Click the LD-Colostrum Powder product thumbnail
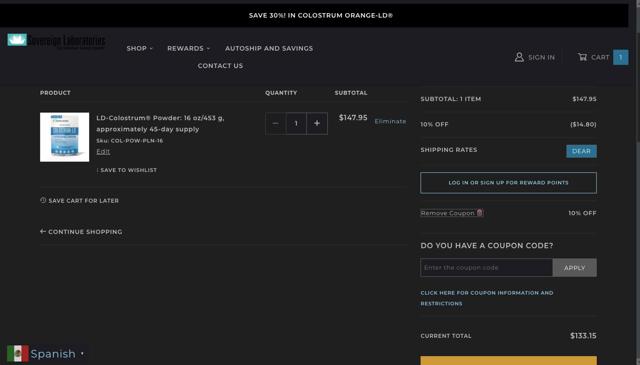This screenshot has height=365, width=640. (x=64, y=137)
